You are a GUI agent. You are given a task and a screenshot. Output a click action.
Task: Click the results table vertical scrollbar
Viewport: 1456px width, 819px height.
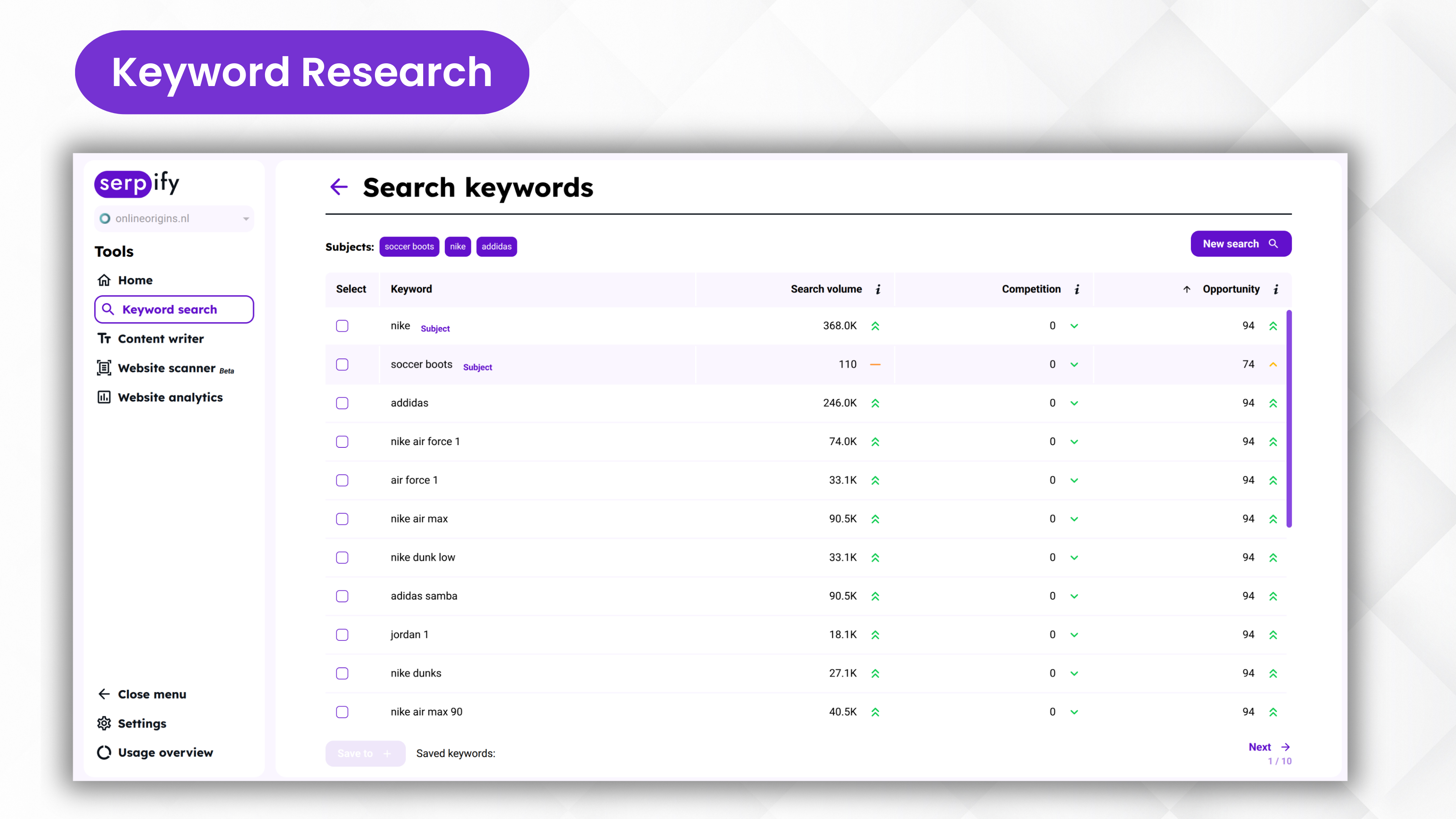click(1289, 418)
